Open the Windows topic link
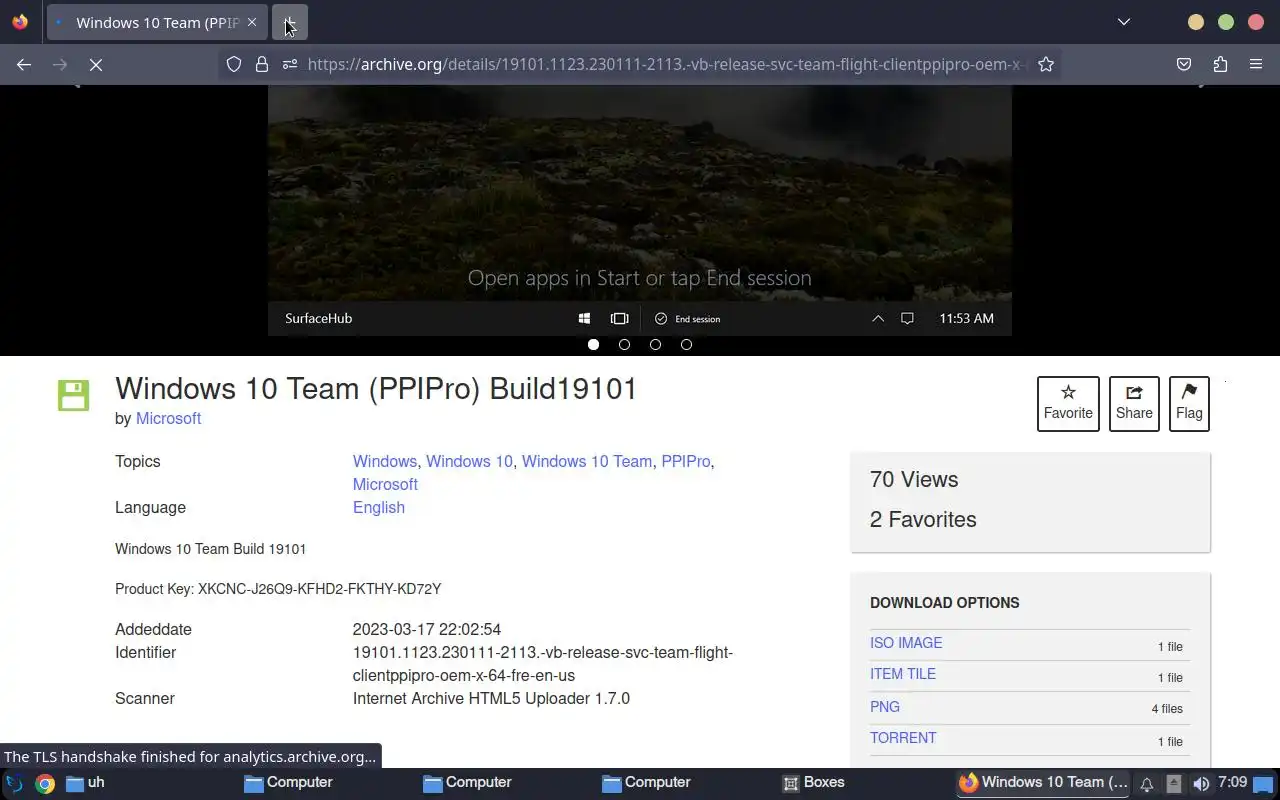1280x800 pixels. 384,461
